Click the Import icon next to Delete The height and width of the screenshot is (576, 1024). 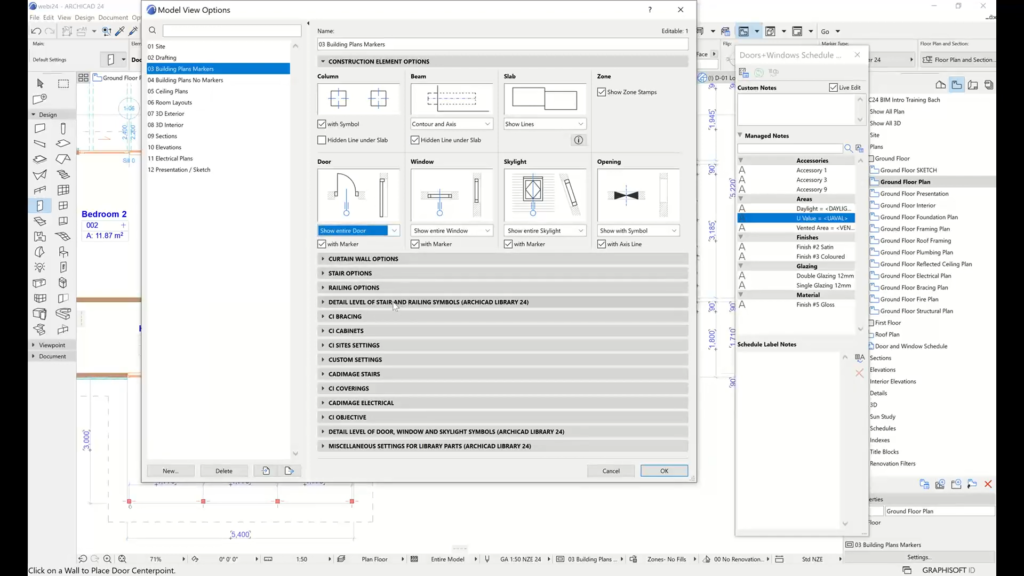click(x=266, y=471)
